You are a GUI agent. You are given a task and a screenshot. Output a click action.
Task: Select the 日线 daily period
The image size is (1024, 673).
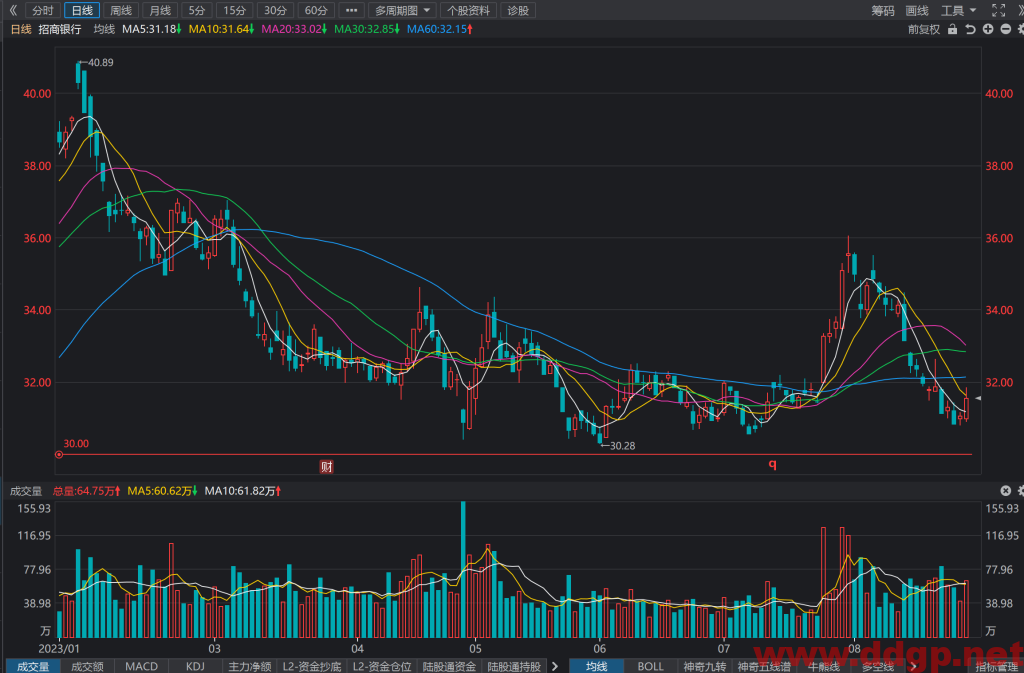(x=82, y=10)
